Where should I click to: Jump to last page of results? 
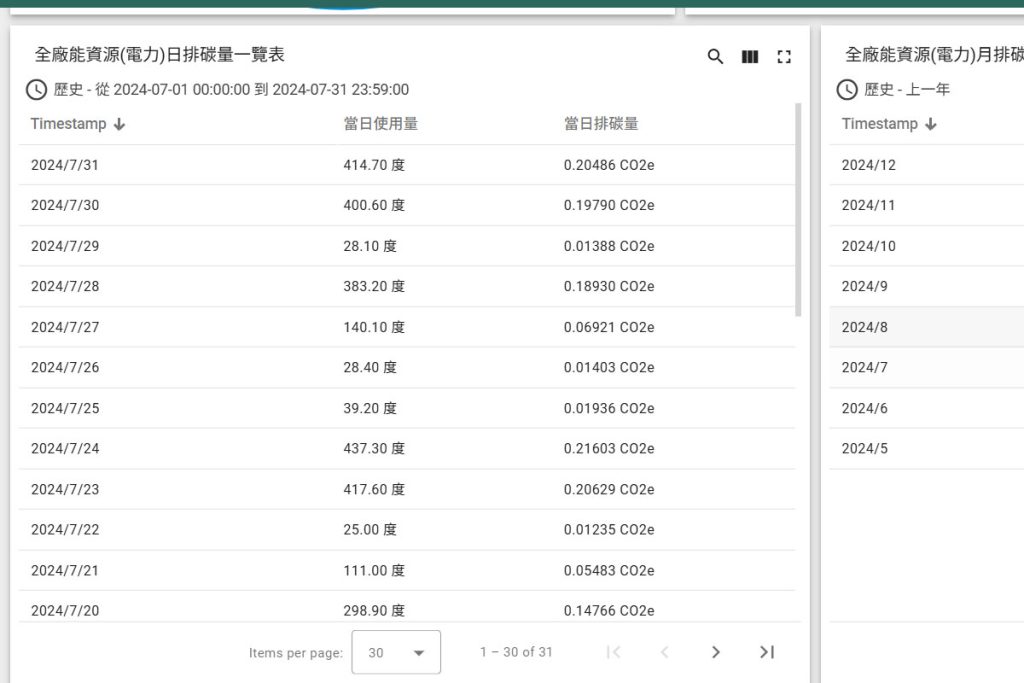pyautogui.click(x=767, y=652)
